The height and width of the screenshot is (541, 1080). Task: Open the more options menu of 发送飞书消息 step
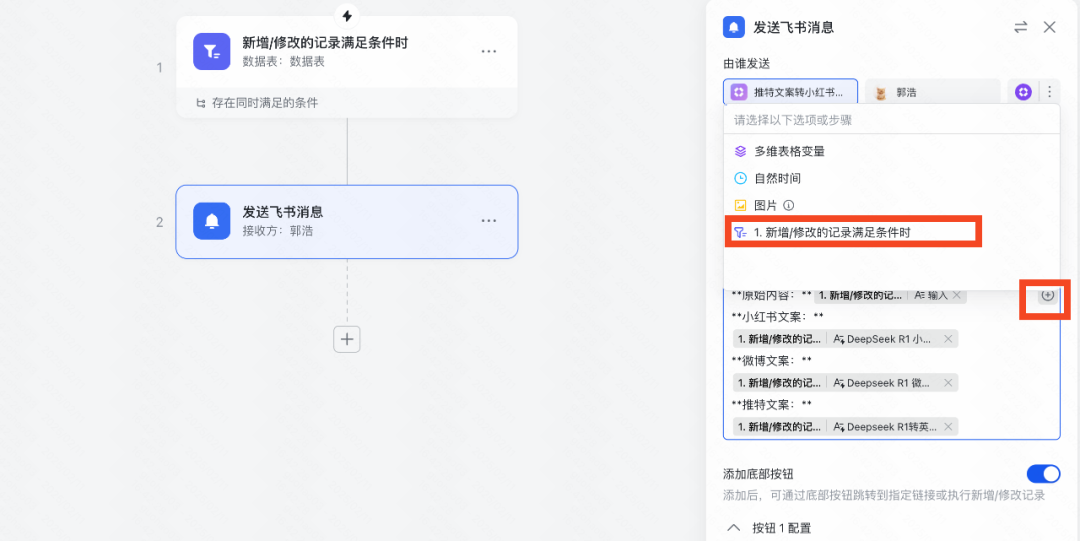click(x=488, y=221)
